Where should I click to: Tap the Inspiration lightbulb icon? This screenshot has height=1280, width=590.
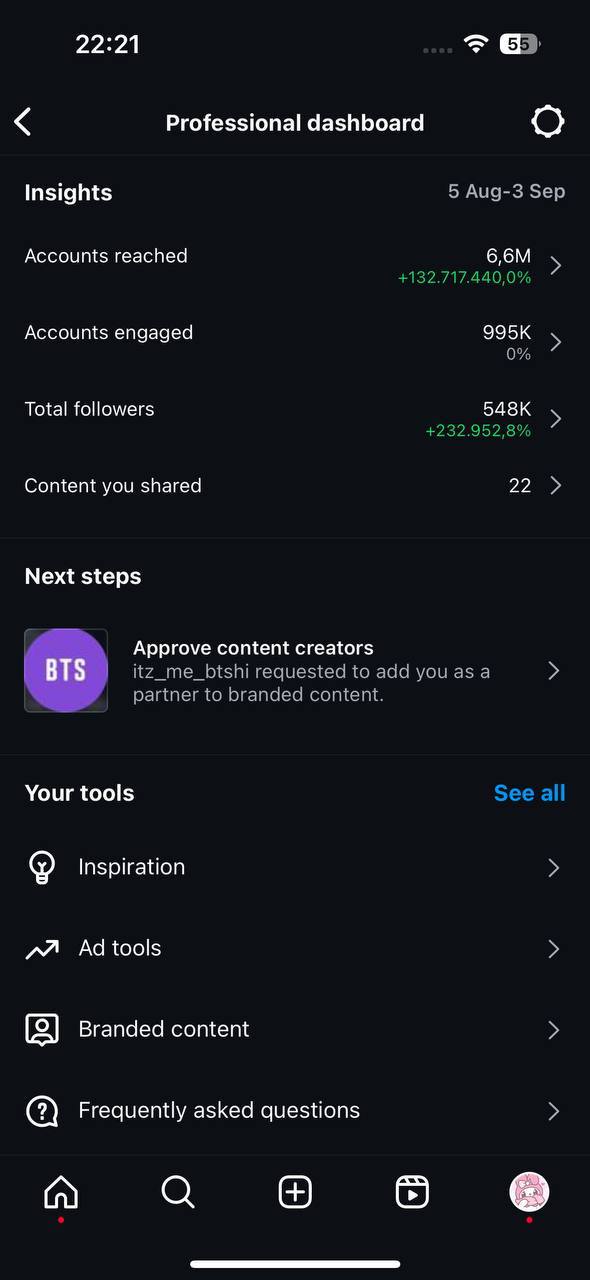[x=41, y=867]
